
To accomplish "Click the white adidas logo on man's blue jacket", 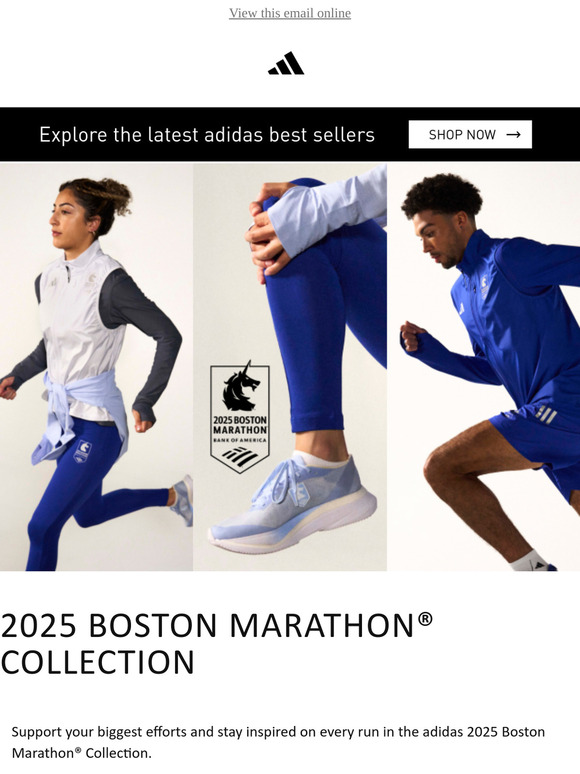I will [461, 309].
